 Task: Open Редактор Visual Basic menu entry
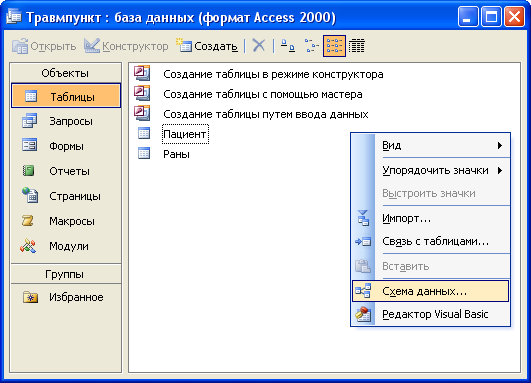click(430, 314)
